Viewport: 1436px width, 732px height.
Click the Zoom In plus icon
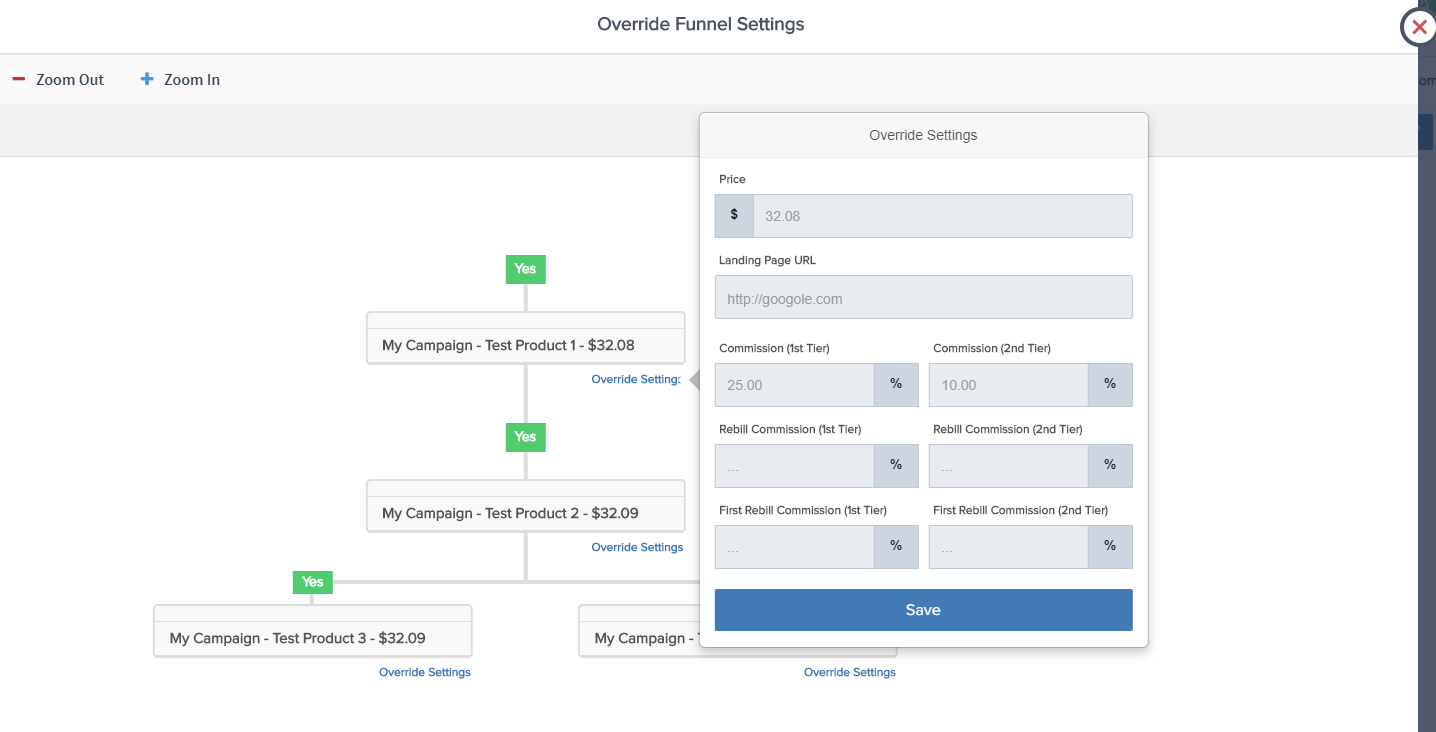coord(147,79)
